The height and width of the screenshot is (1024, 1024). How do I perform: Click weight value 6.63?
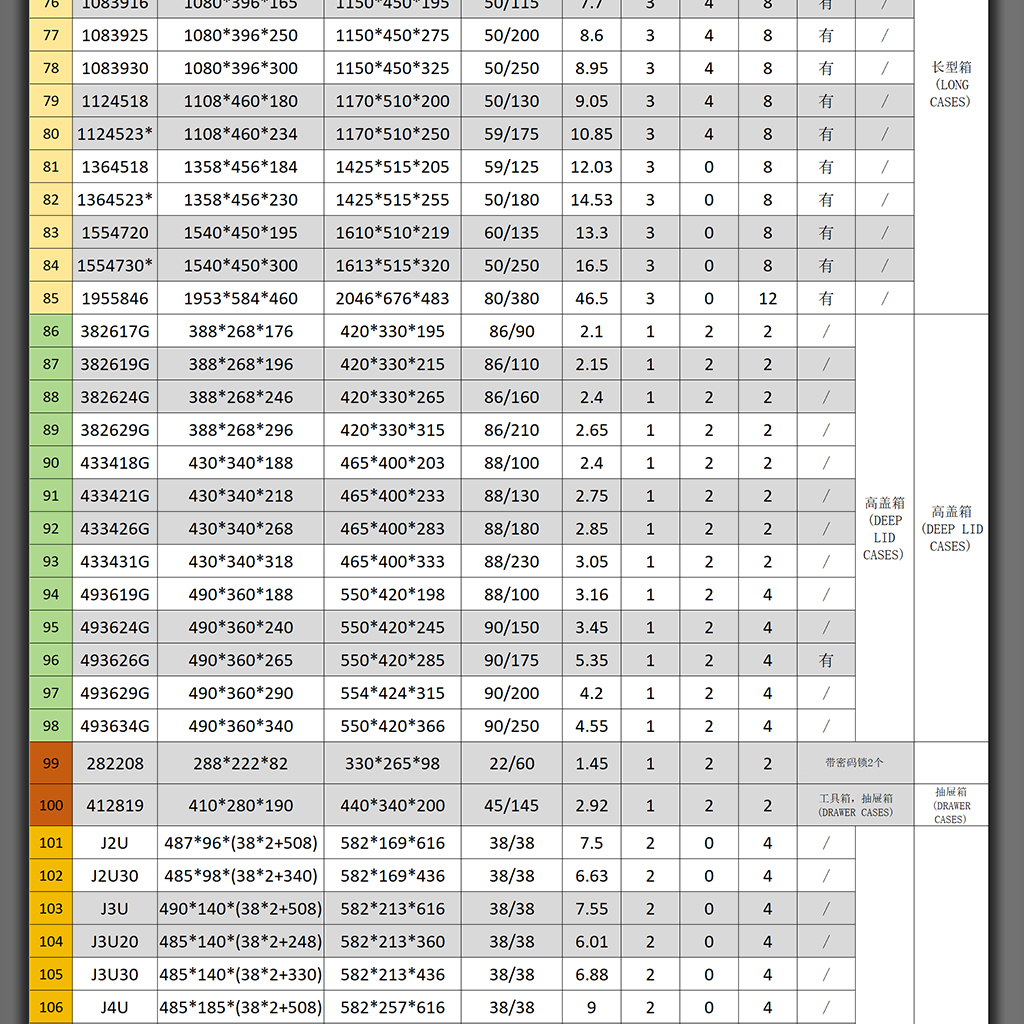[592, 876]
